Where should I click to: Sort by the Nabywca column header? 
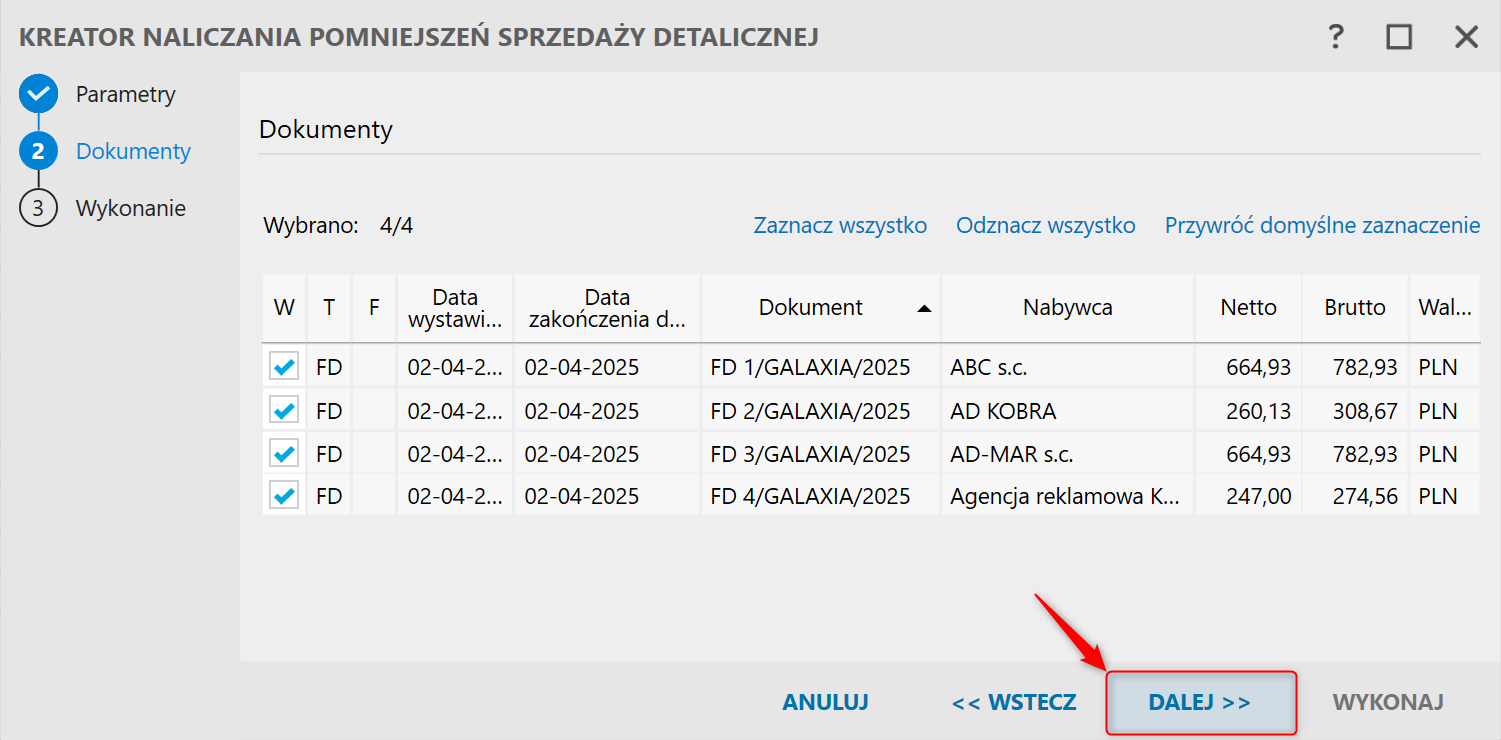click(x=1067, y=307)
